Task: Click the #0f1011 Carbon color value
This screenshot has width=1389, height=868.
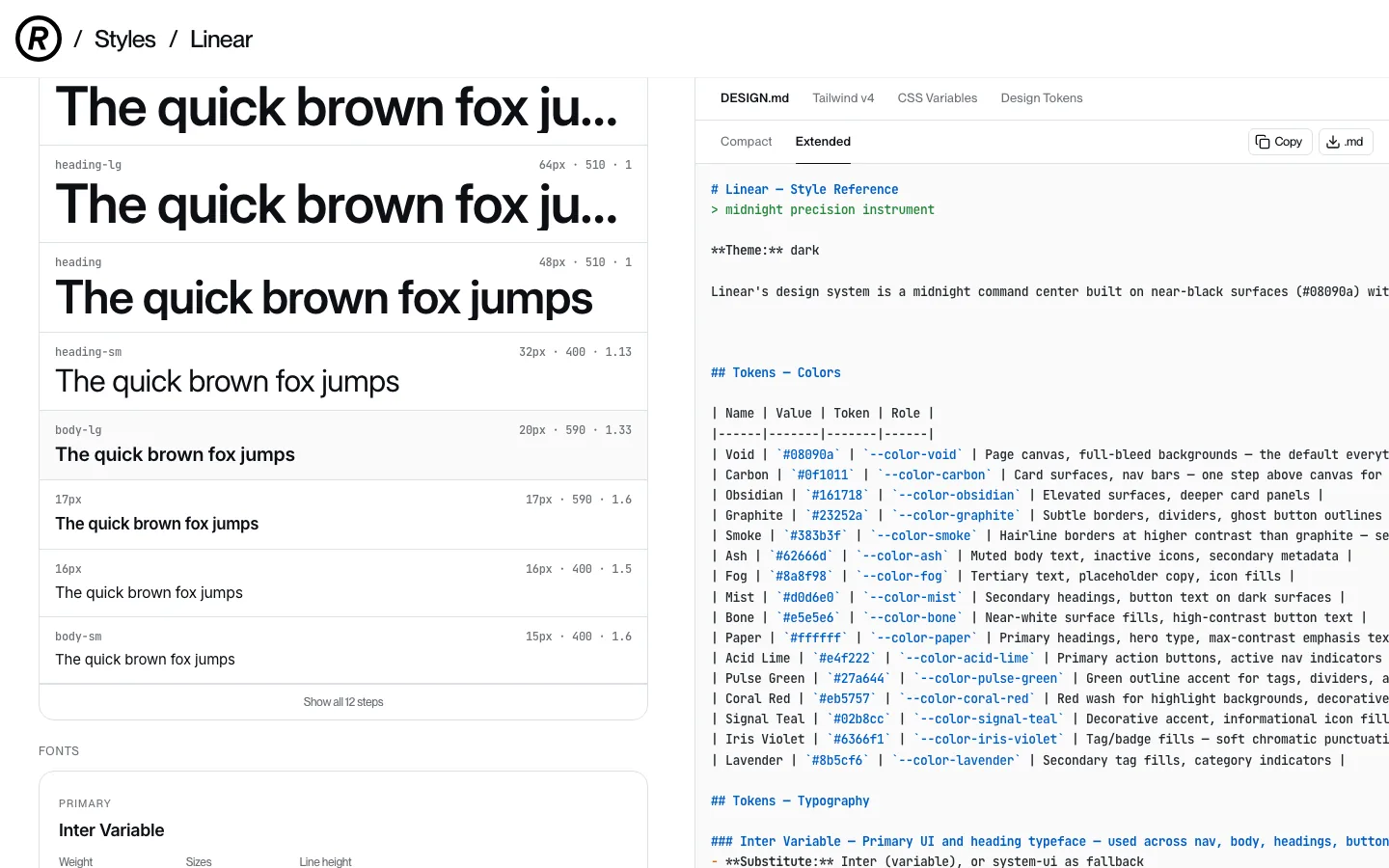Action: click(x=823, y=475)
